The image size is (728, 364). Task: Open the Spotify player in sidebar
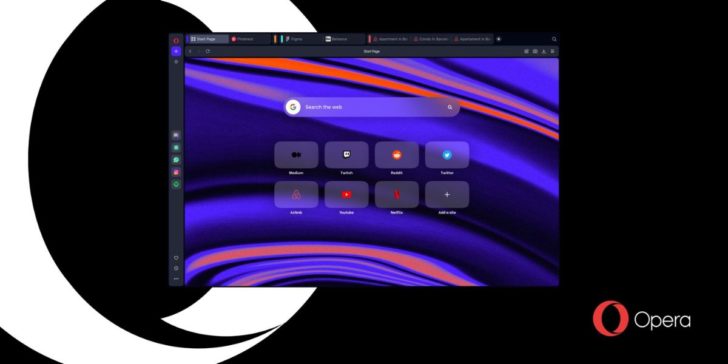[176, 184]
